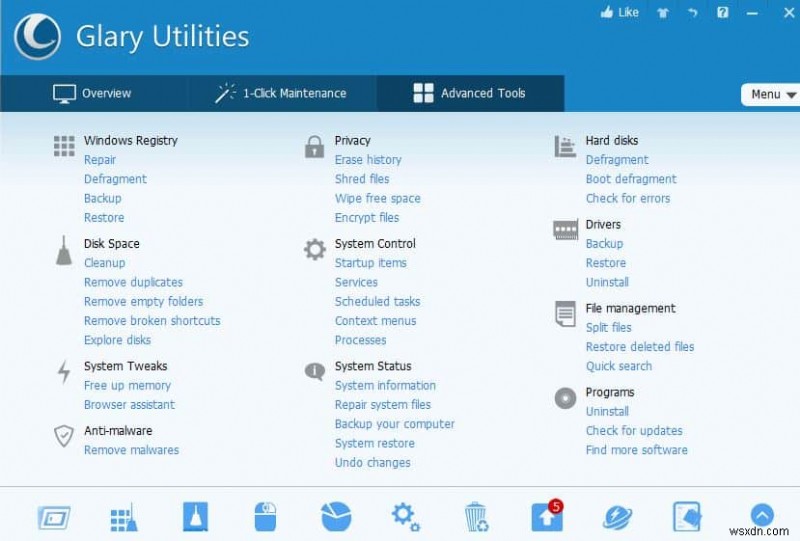The width and height of the screenshot is (800, 541).
Task: Click the Programs disc icon
Action: [x=565, y=398]
